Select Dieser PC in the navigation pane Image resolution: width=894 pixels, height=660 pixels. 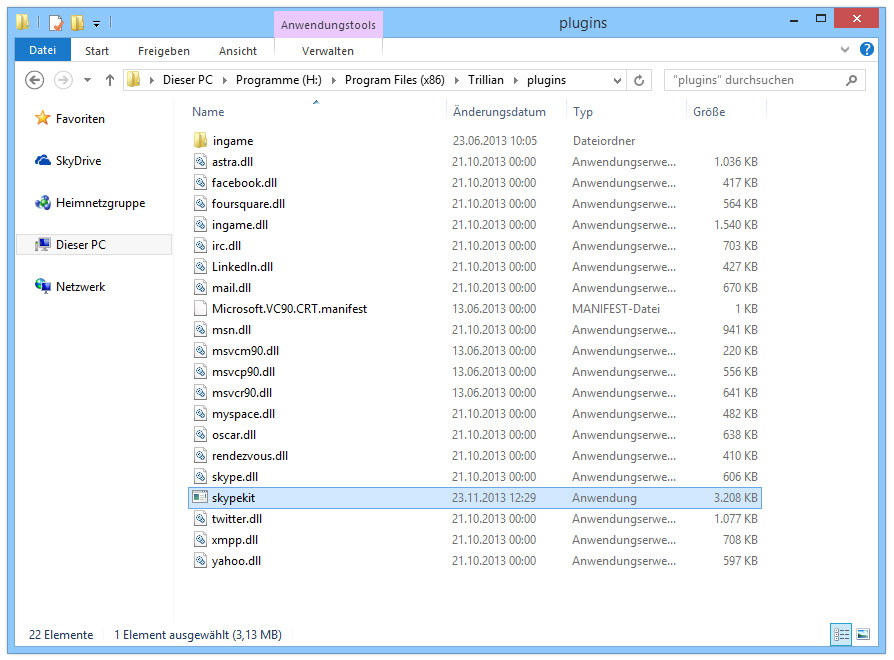[x=94, y=245]
